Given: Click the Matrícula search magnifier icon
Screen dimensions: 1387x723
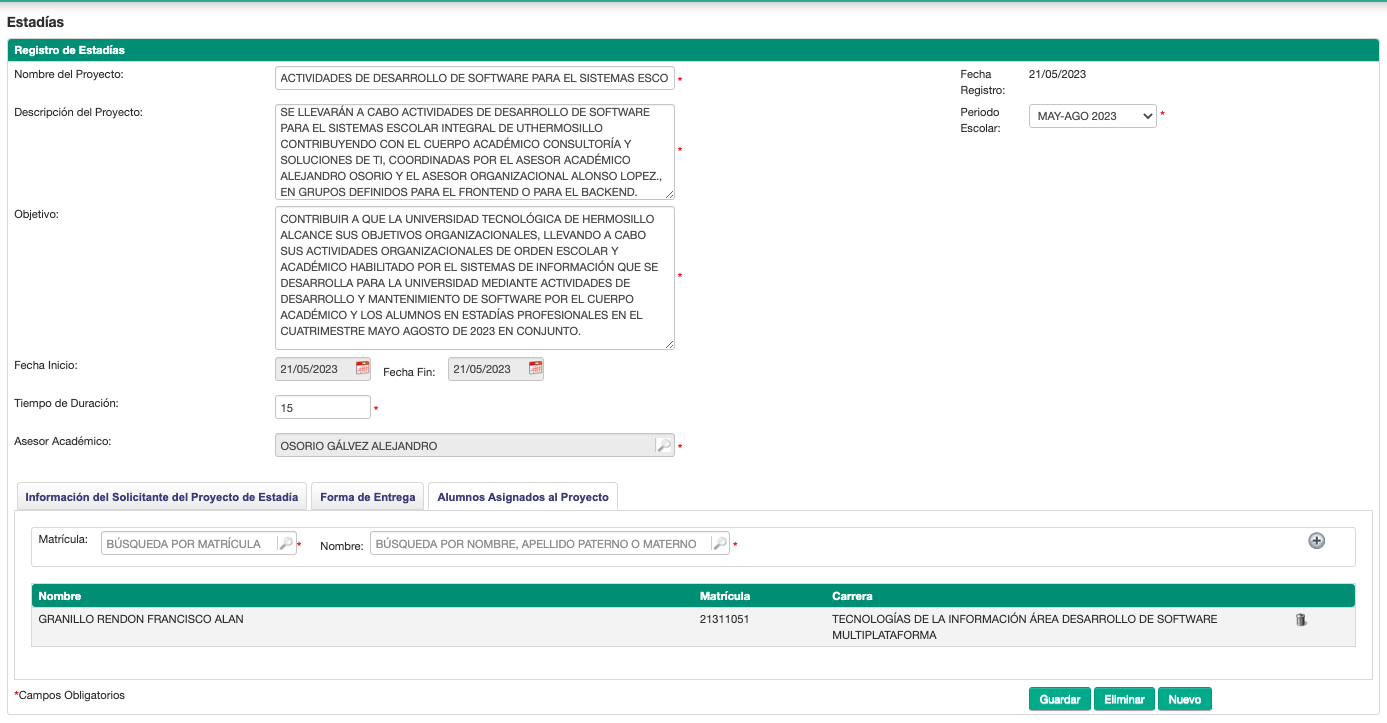Looking at the screenshot, I should (x=286, y=544).
